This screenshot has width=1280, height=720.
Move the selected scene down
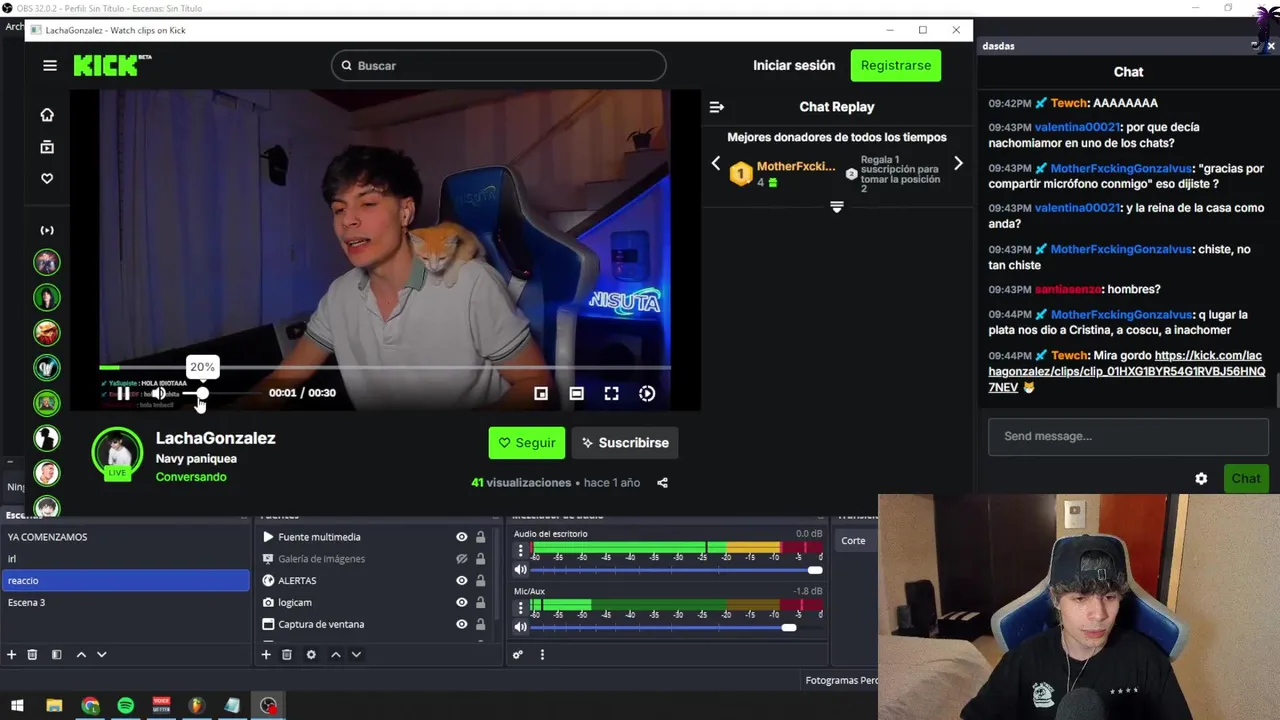[x=101, y=655]
